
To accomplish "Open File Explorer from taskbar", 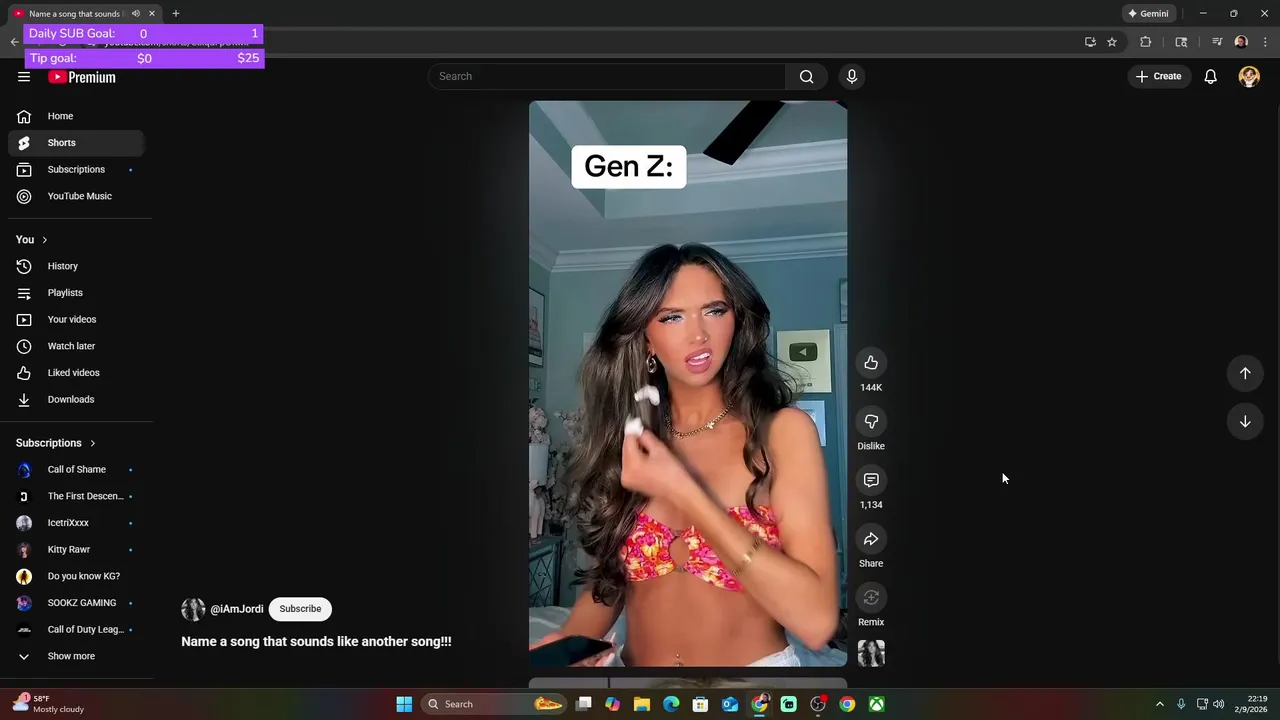I will click(642, 704).
